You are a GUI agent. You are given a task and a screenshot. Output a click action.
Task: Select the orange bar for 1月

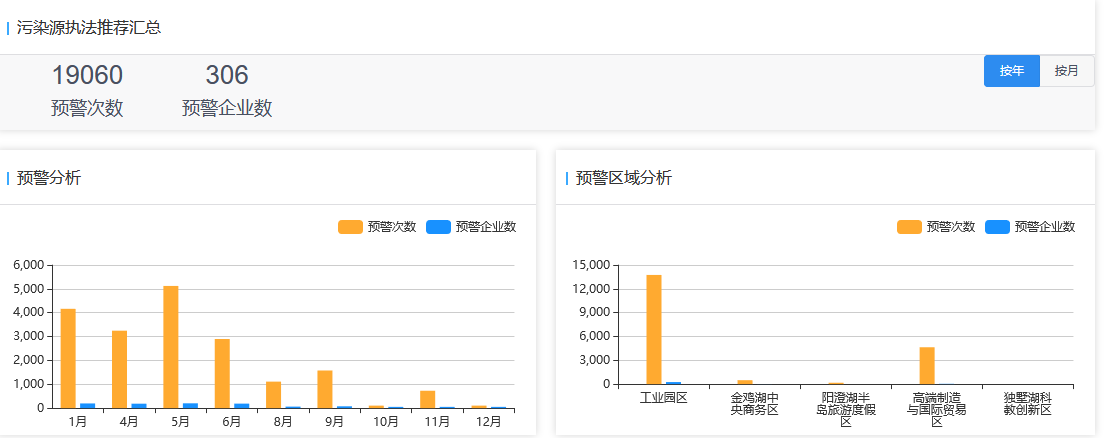[x=68, y=358]
